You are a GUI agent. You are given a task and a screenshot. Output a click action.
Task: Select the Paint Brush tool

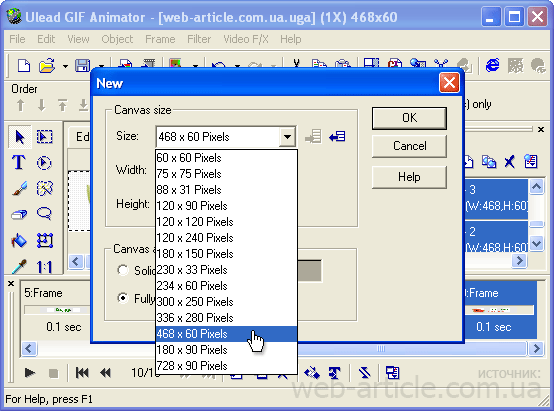click(x=19, y=188)
